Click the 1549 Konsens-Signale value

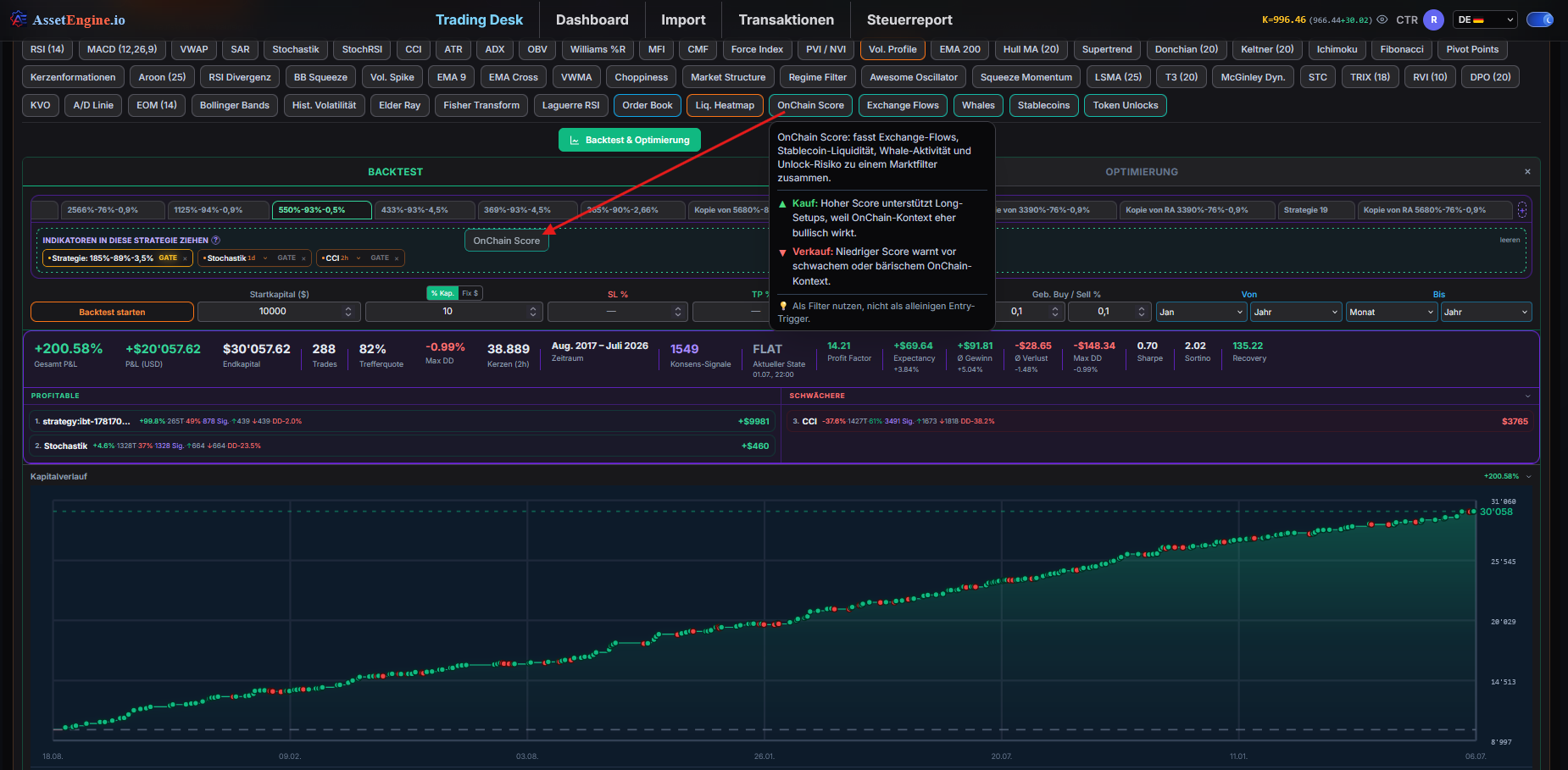pyautogui.click(x=685, y=349)
